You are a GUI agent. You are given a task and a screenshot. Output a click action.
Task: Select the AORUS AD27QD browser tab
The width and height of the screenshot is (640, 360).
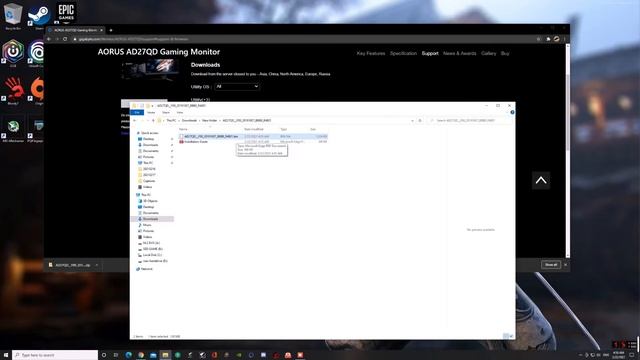[76, 30]
